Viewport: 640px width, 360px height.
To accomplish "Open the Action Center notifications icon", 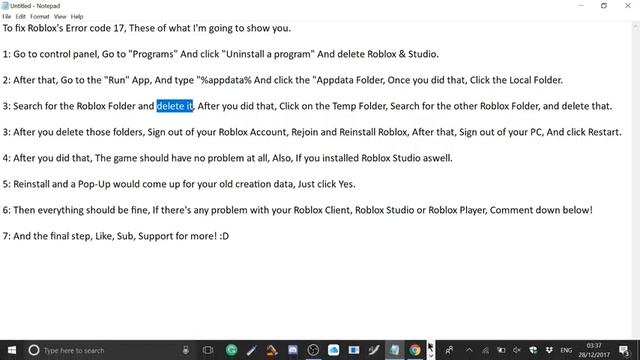I will [624, 350].
